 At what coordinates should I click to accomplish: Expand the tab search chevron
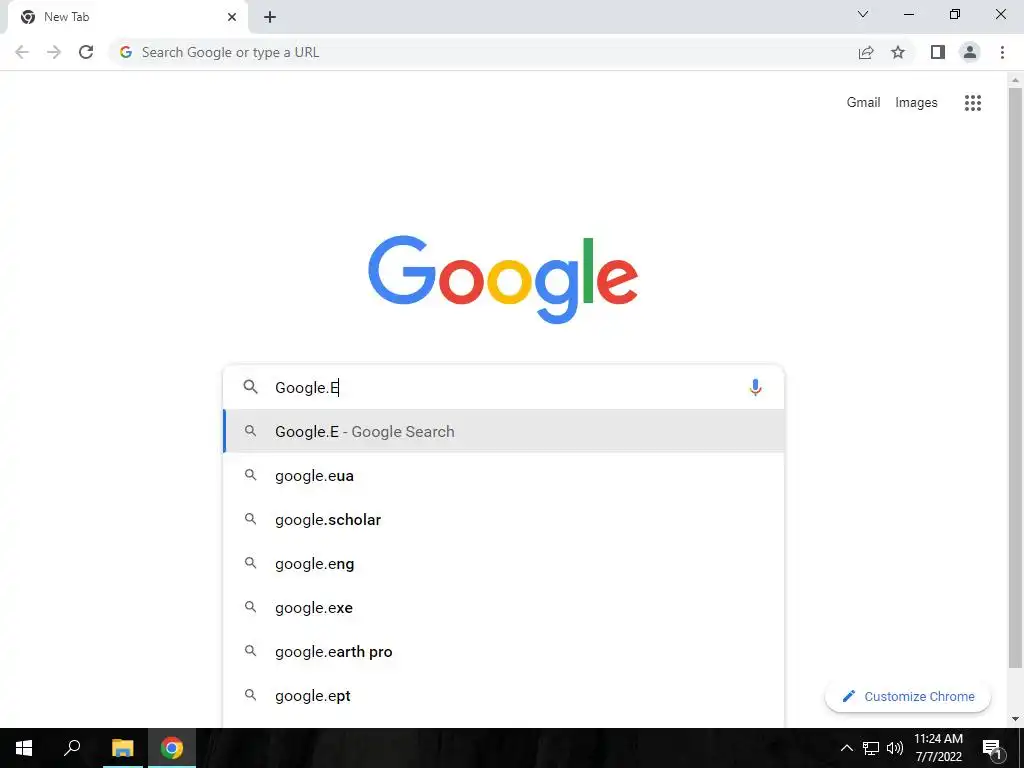[x=863, y=14]
